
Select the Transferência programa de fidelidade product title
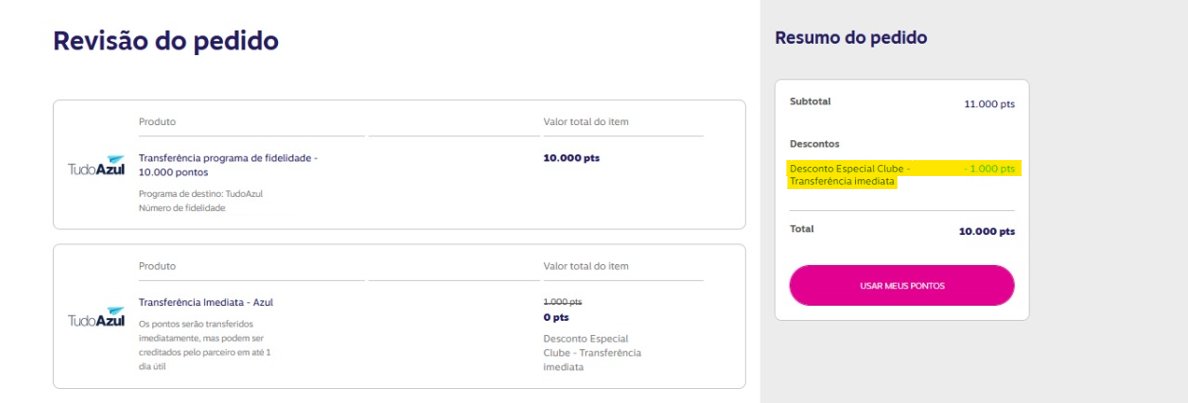tap(228, 165)
